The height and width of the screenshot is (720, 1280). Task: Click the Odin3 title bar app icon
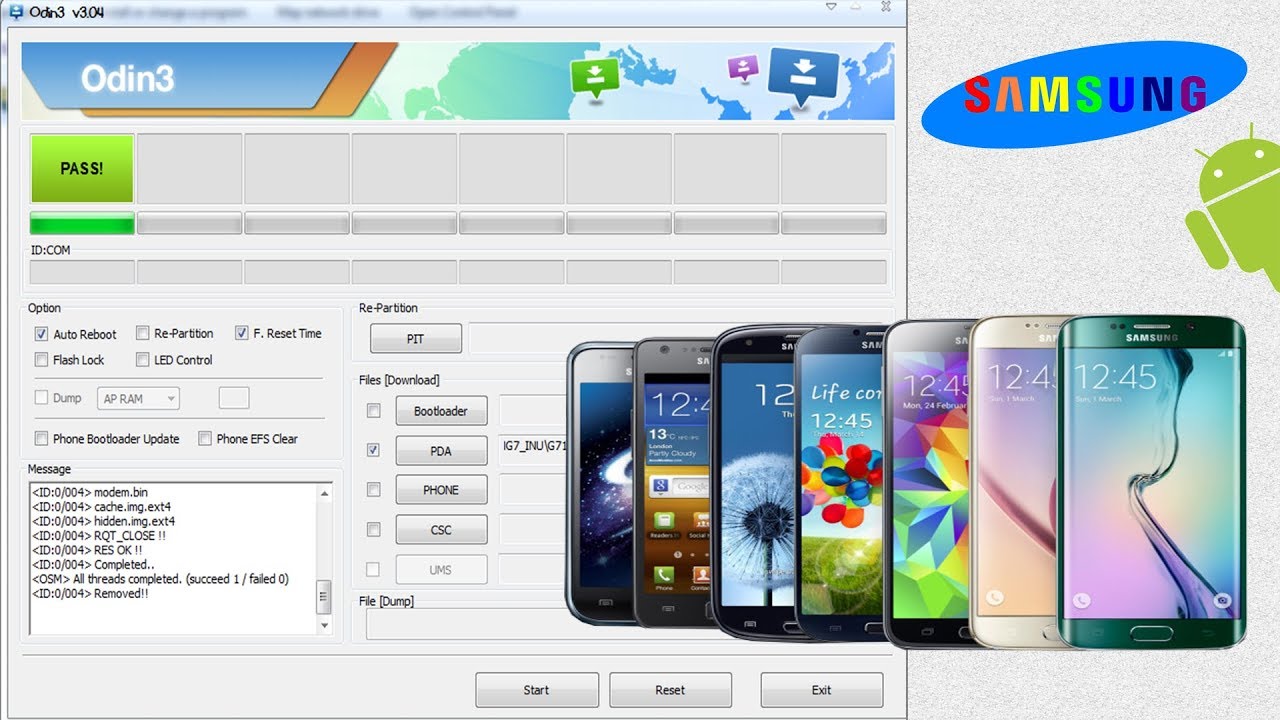coord(16,12)
